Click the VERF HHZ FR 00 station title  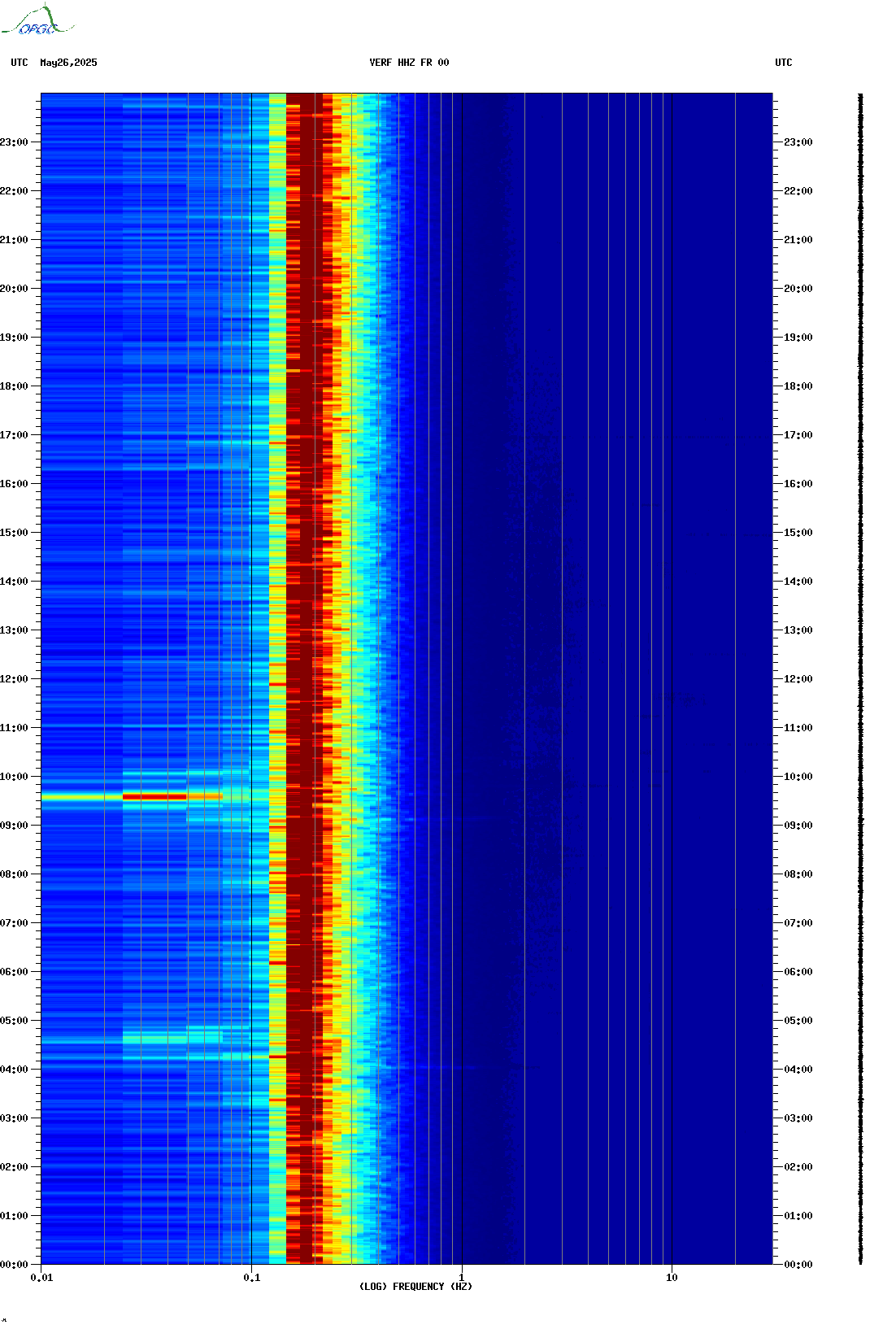(x=409, y=63)
